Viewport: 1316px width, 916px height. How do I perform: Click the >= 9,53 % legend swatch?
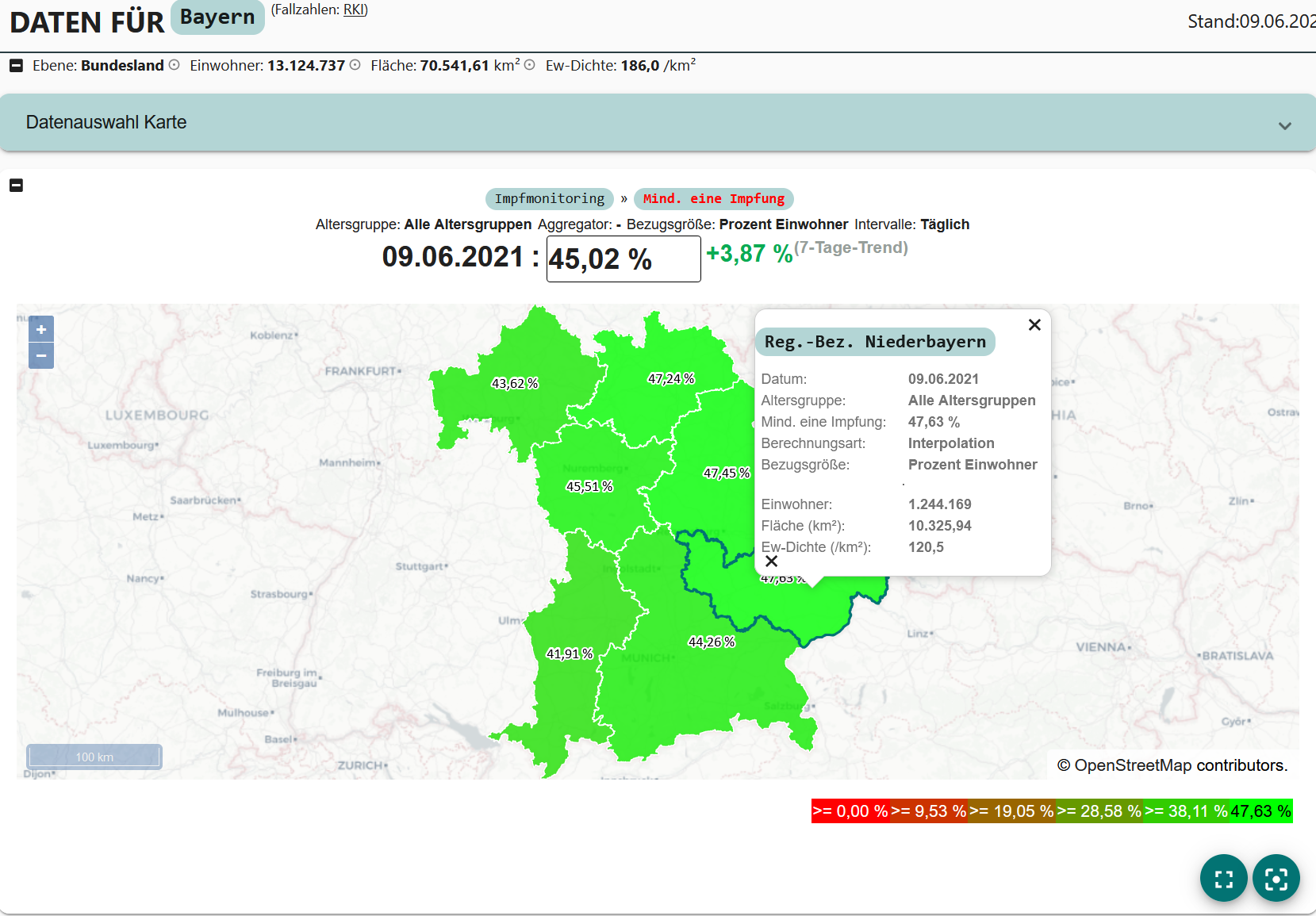coord(928,811)
